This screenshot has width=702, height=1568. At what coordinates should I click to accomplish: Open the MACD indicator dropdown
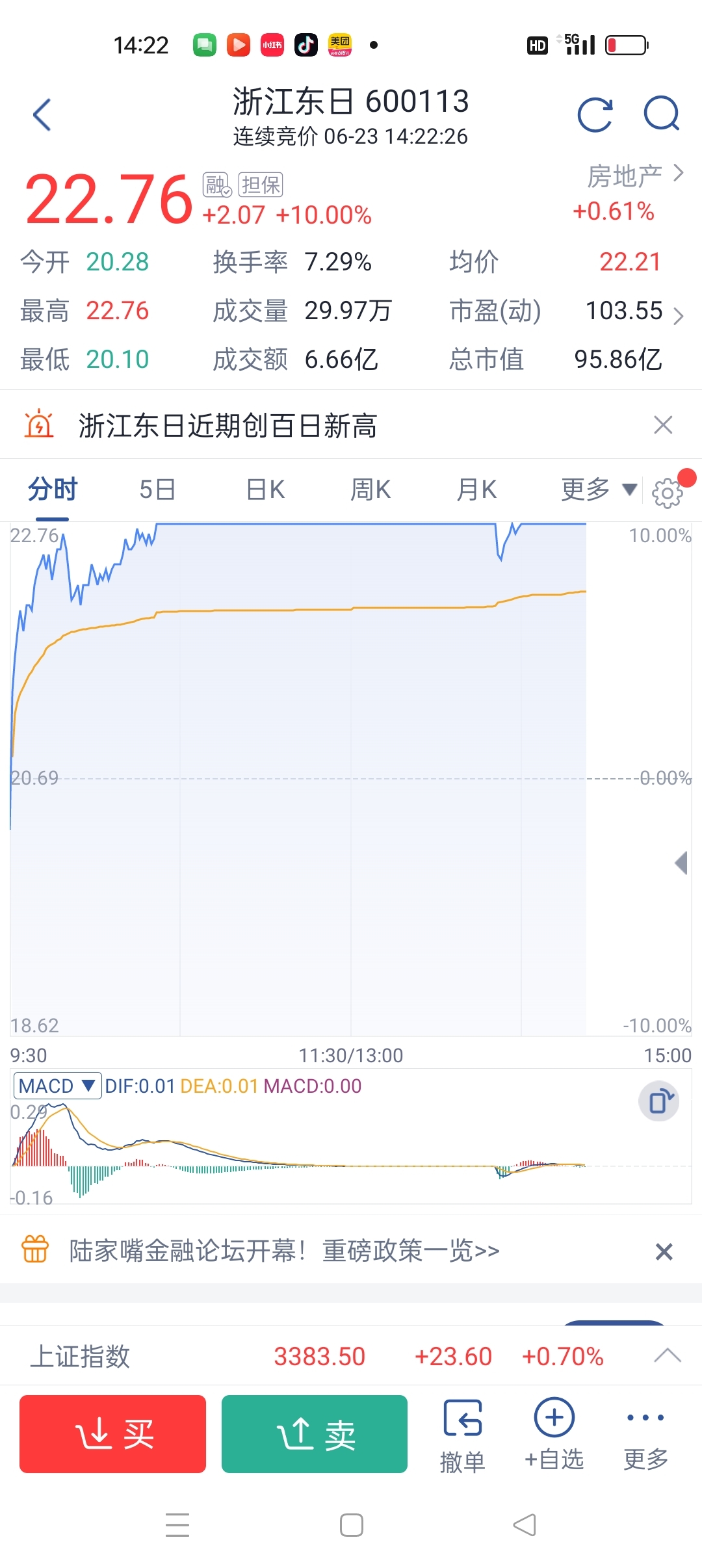[57, 1086]
